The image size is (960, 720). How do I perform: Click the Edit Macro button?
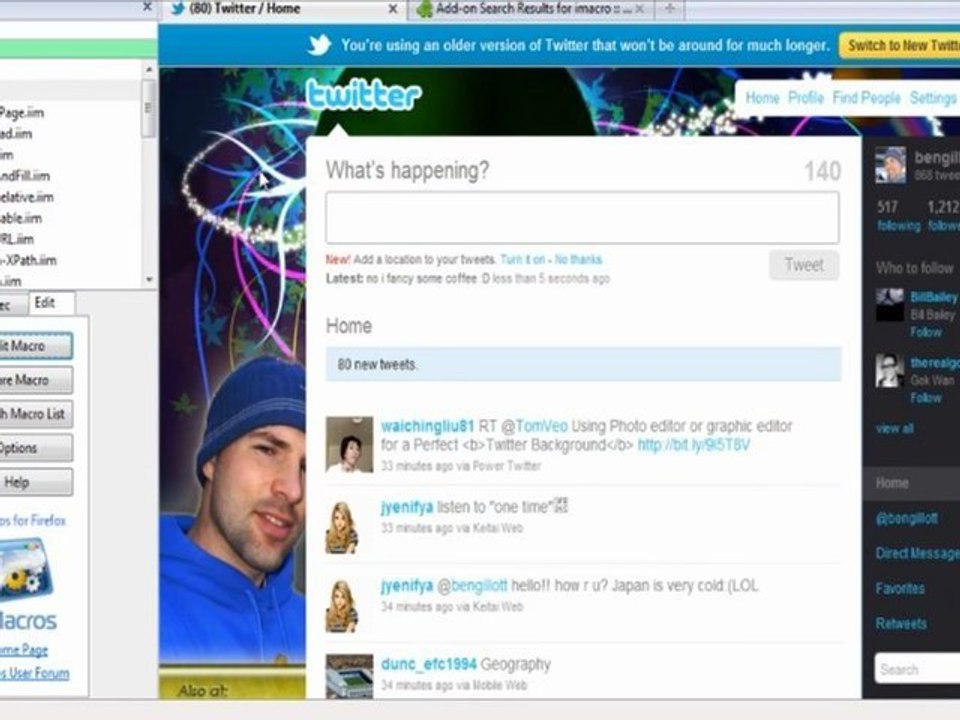36,346
